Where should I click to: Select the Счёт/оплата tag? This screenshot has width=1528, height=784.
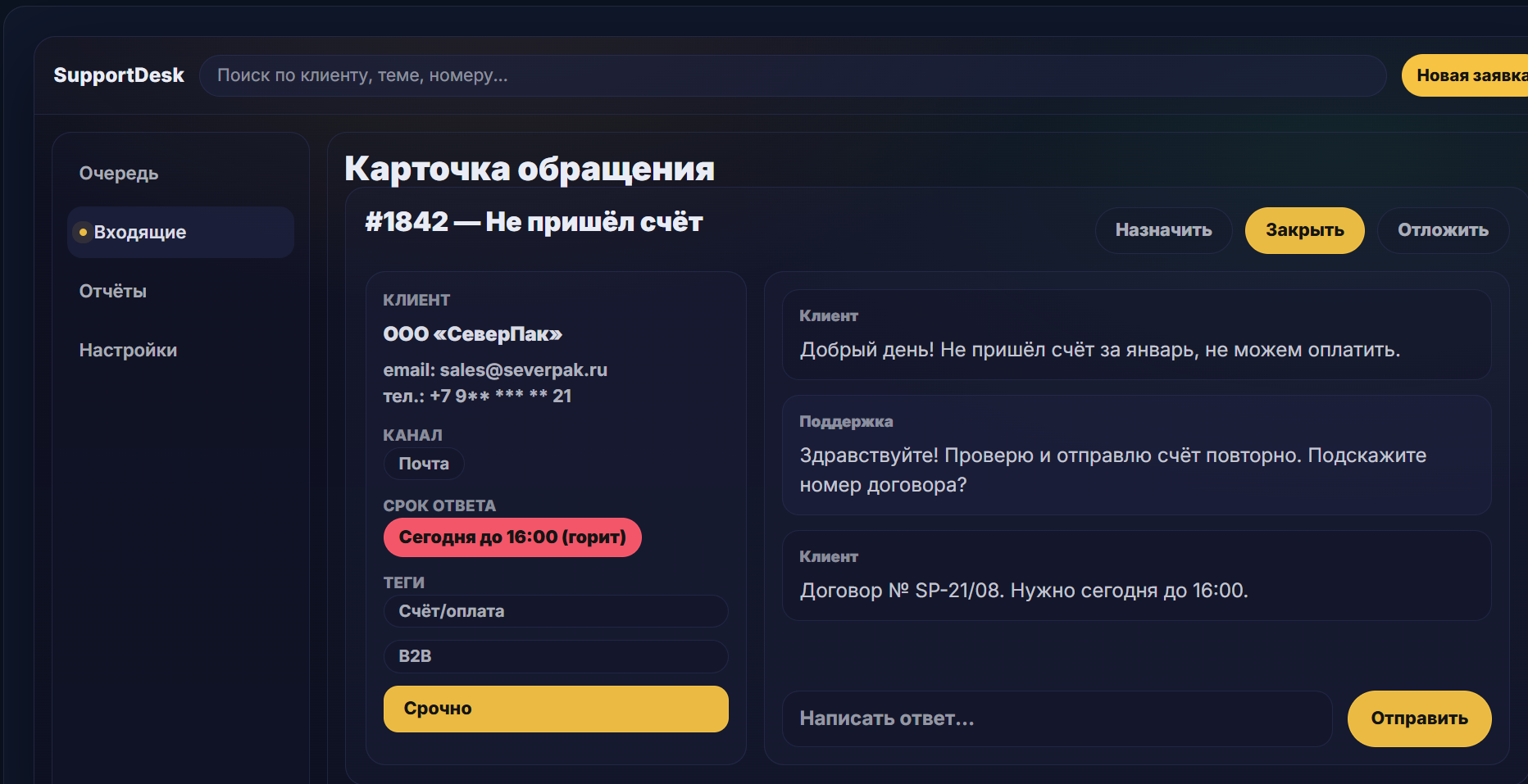coord(555,611)
